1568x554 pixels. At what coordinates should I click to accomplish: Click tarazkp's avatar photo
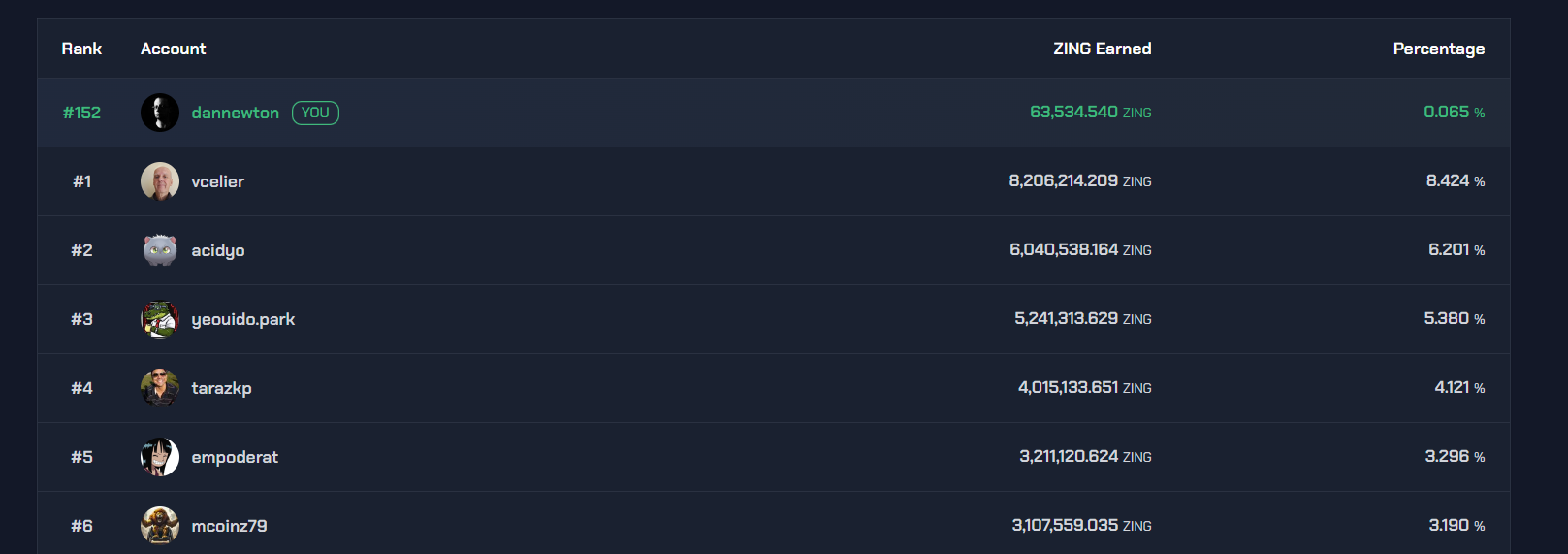160,388
